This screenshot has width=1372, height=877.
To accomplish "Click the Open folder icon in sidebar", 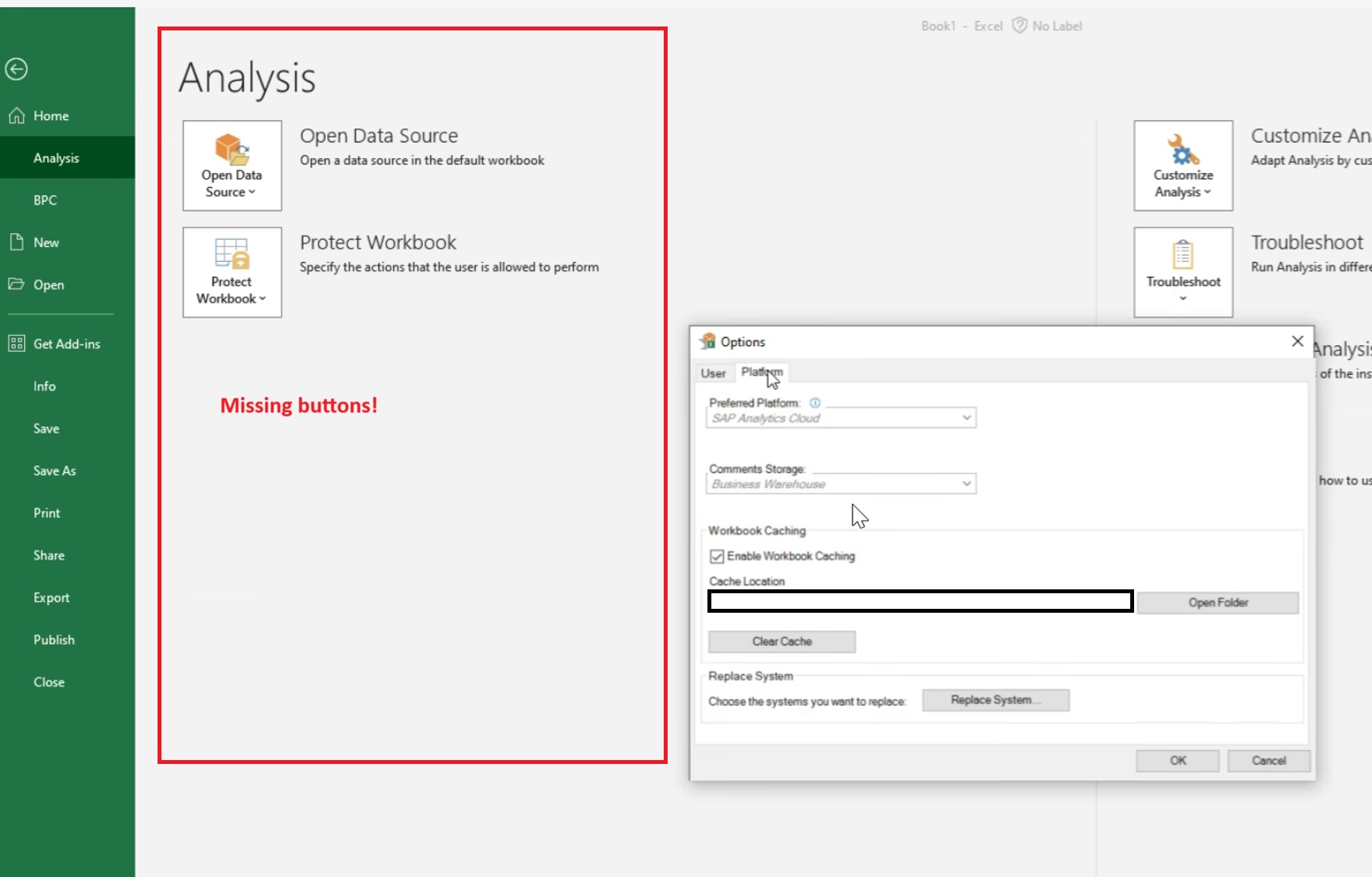I will tap(16, 284).
